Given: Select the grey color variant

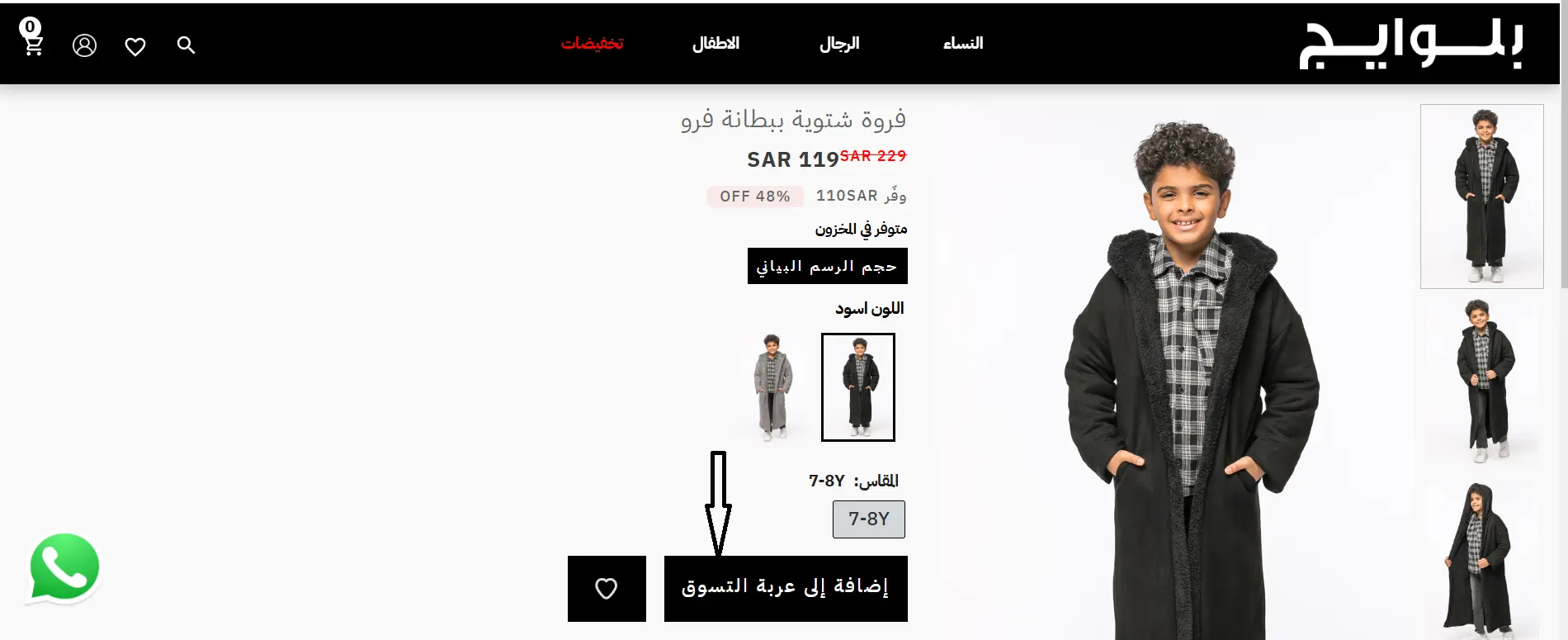Looking at the screenshot, I should (x=772, y=387).
